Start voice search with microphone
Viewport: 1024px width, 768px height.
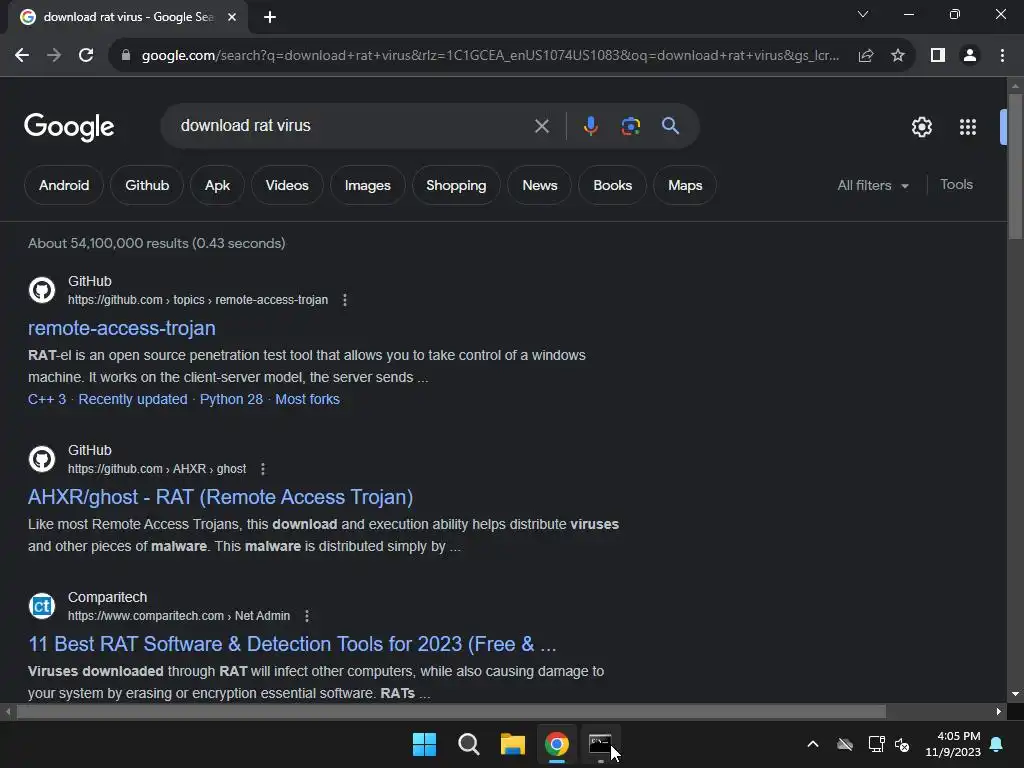pyautogui.click(x=590, y=126)
